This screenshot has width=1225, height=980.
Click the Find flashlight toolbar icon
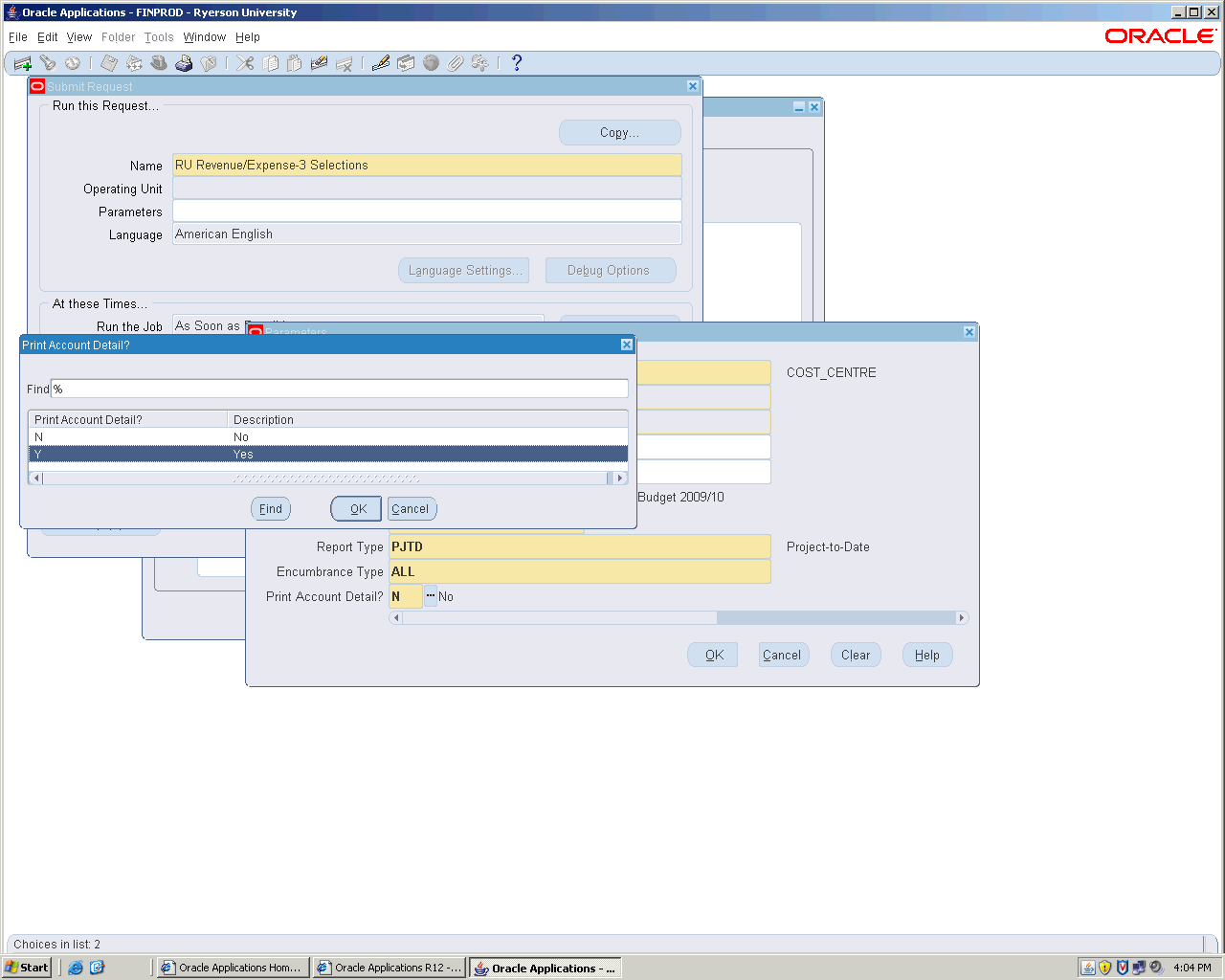point(48,63)
